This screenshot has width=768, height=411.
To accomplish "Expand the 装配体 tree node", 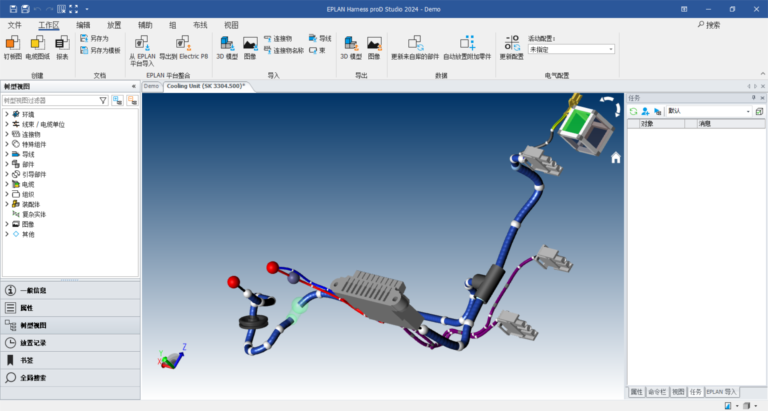I will click(x=7, y=204).
